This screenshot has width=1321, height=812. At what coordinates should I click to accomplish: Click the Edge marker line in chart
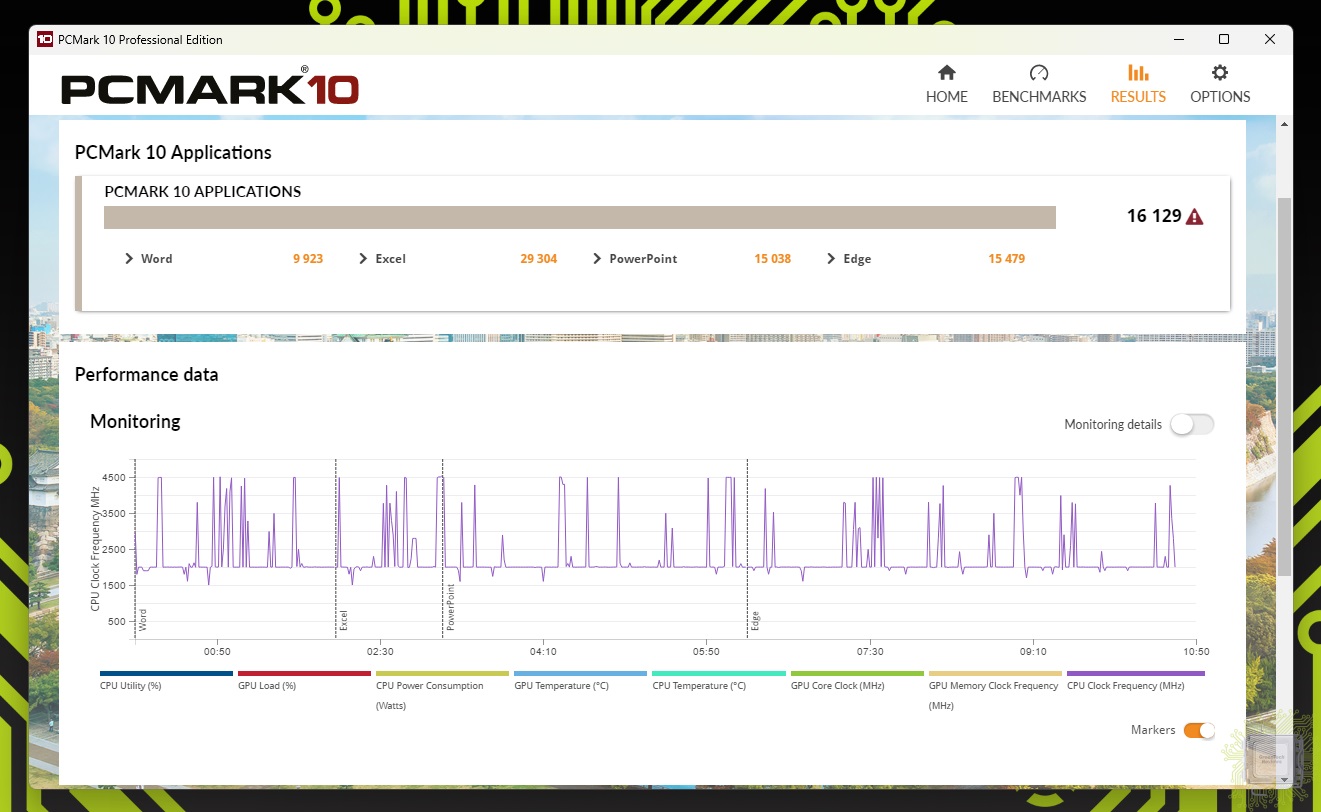tap(747, 548)
